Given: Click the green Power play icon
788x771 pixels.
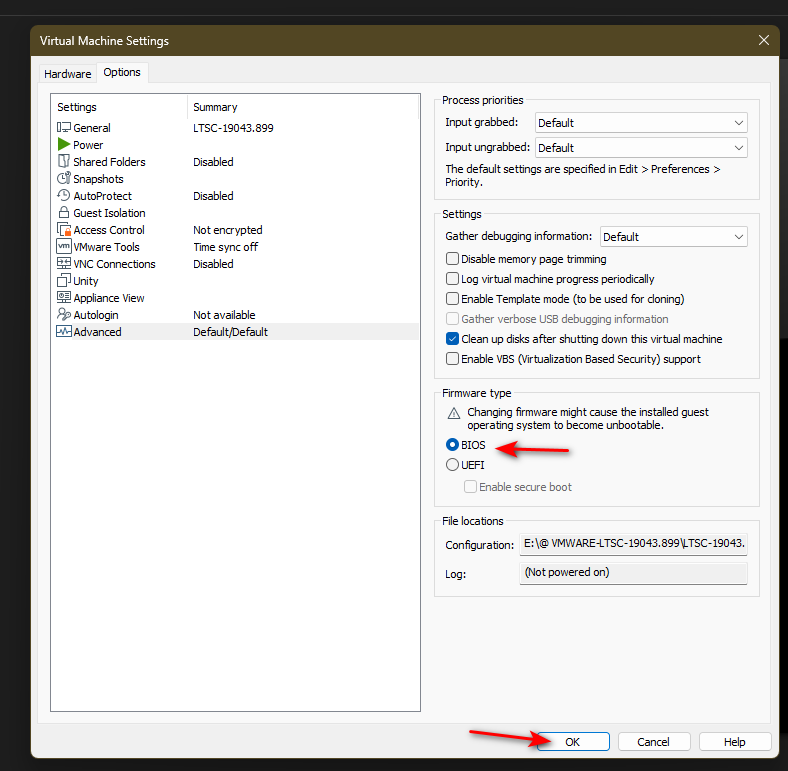Looking at the screenshot, I should coord(64,145).
